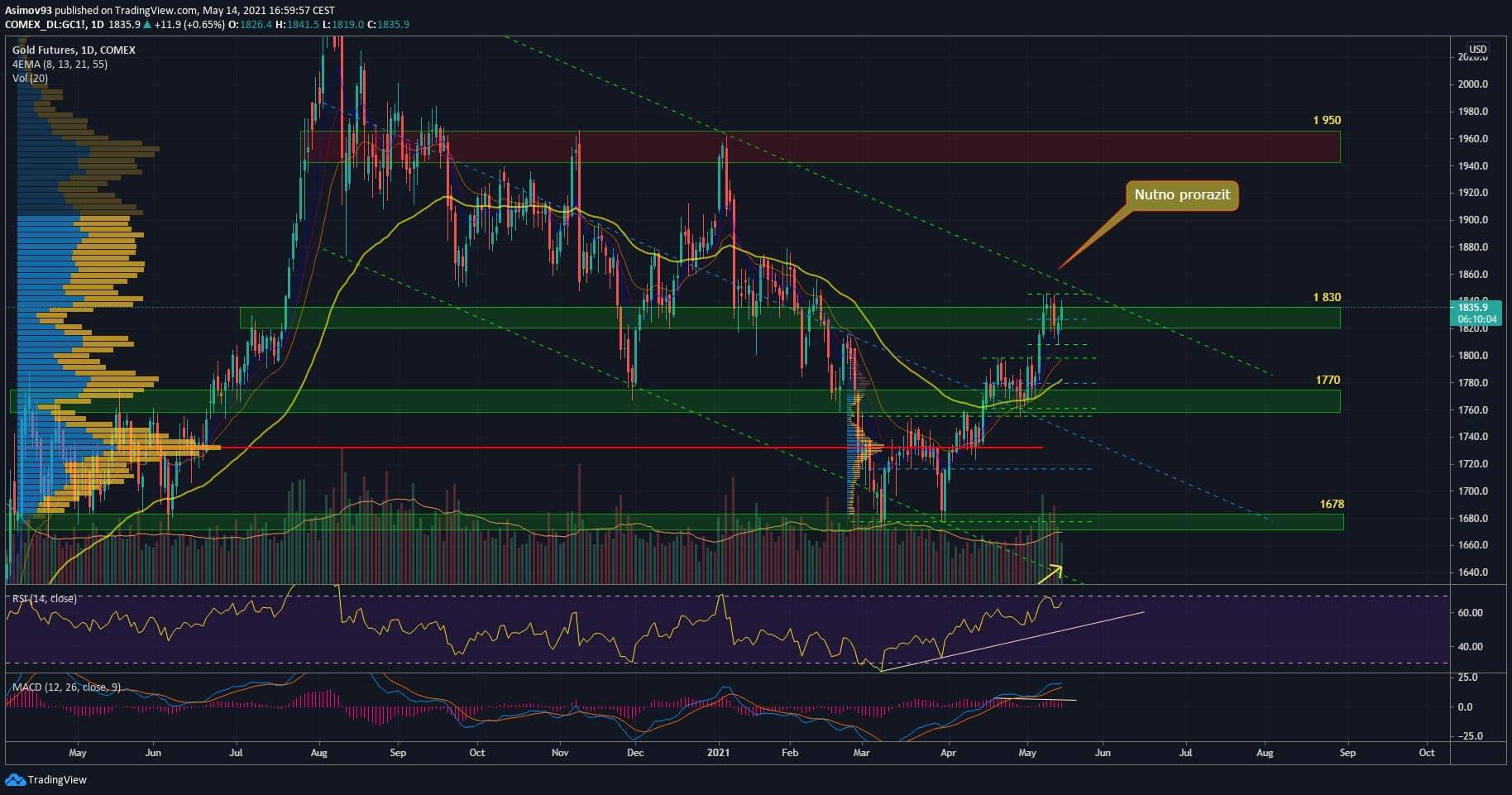Click the current price tag 1835.9 on axis
The width and height of the screenshot is (1512, 795).
click(1474, 308)
